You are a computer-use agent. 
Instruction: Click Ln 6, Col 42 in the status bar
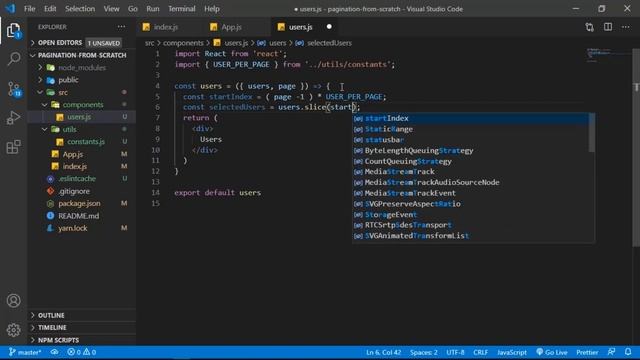coord(383,352)
